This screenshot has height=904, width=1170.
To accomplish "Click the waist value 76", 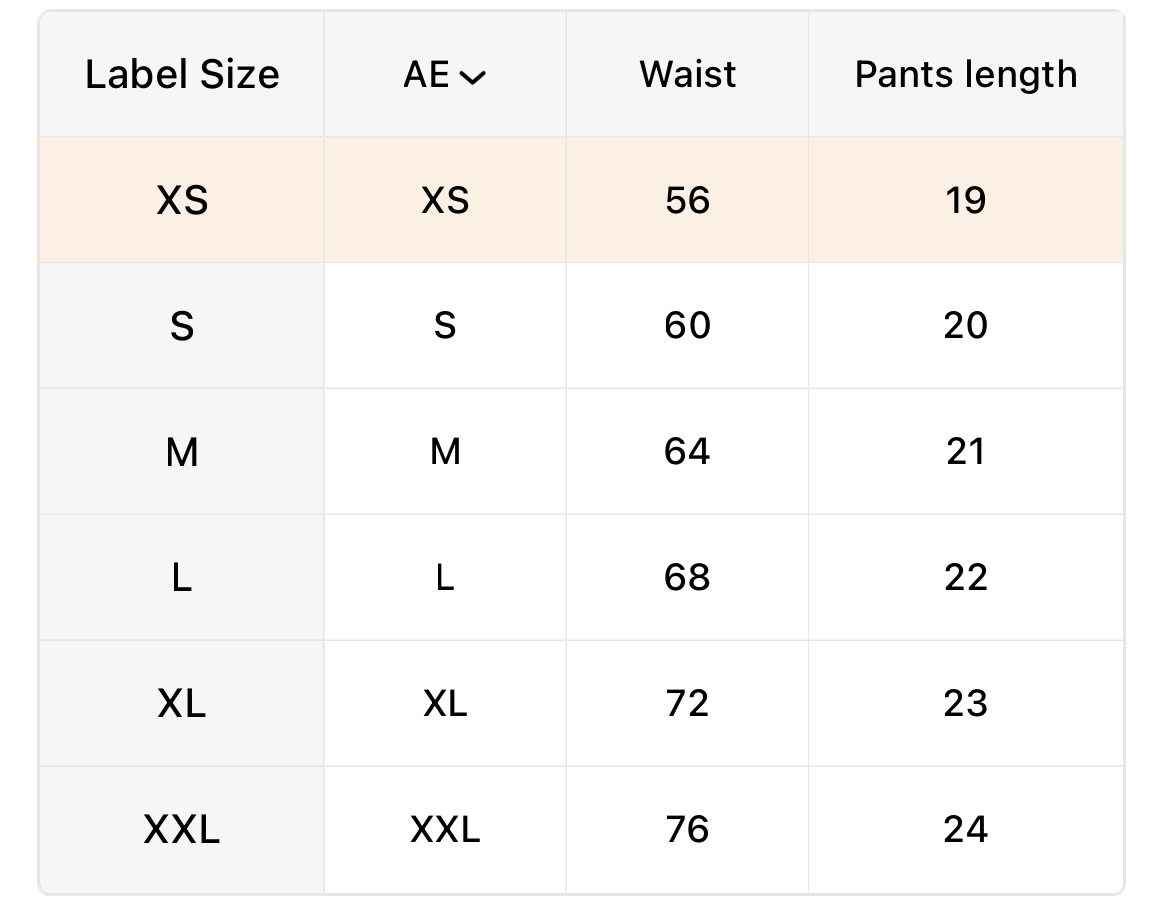I will tap(688, 830).
